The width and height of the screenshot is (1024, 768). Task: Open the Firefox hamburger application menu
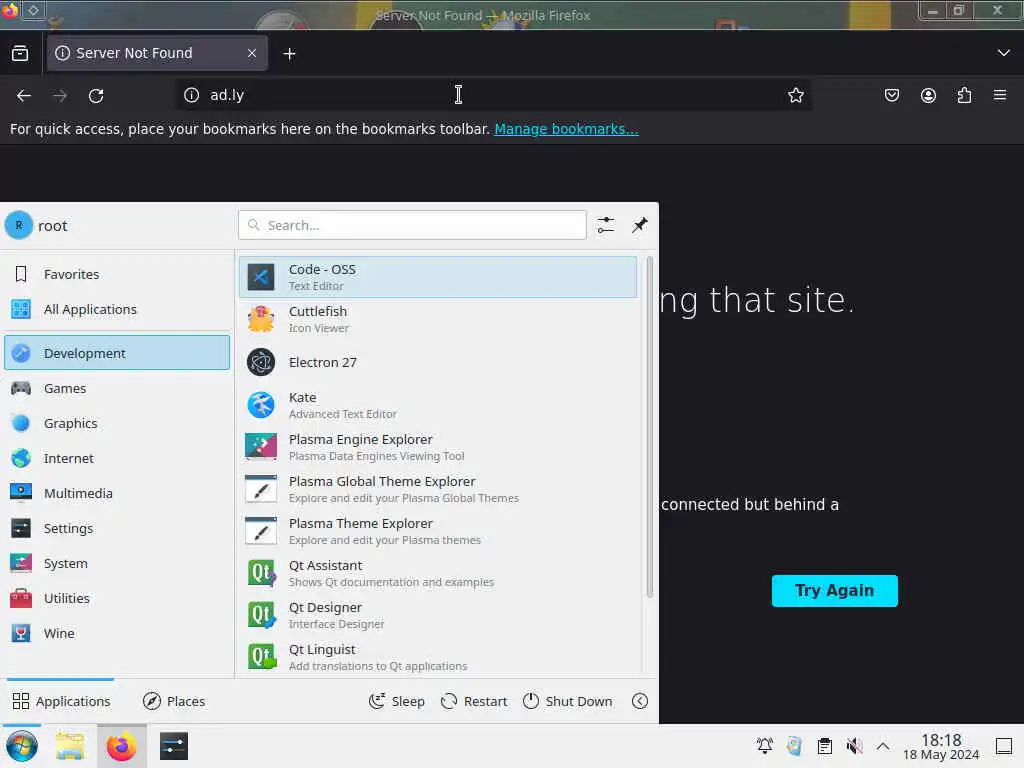pos(1000,95)
